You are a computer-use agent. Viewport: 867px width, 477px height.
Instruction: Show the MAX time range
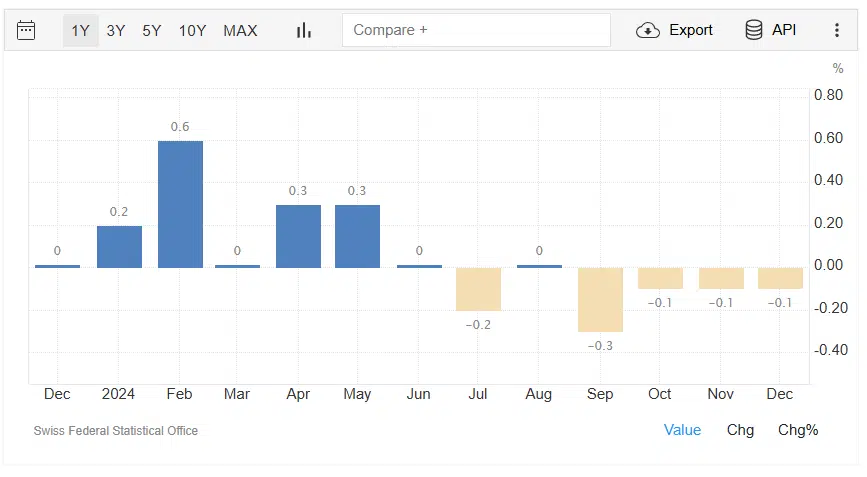tap(240, 30)
